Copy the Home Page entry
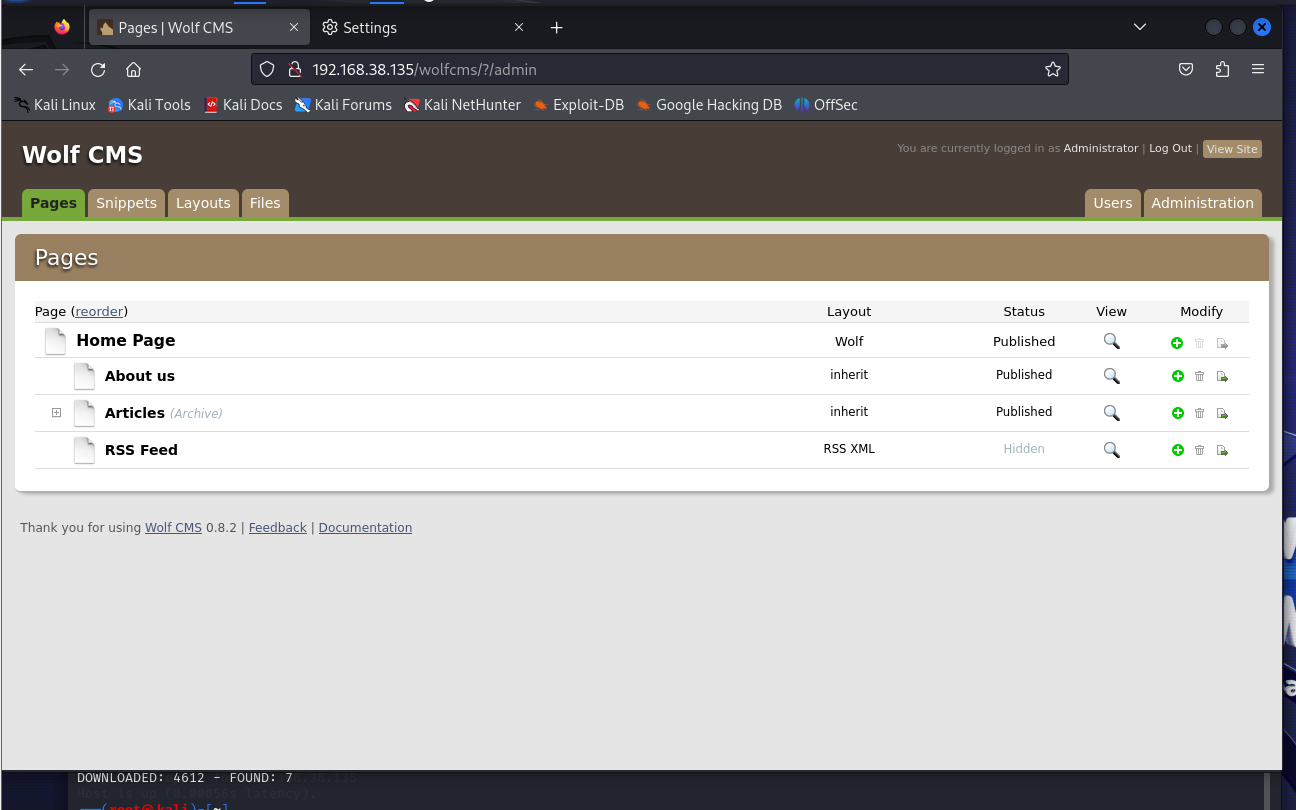The height and width of the screenshot is (810, 1296). pyautogui.click(x=1222, y=343)
